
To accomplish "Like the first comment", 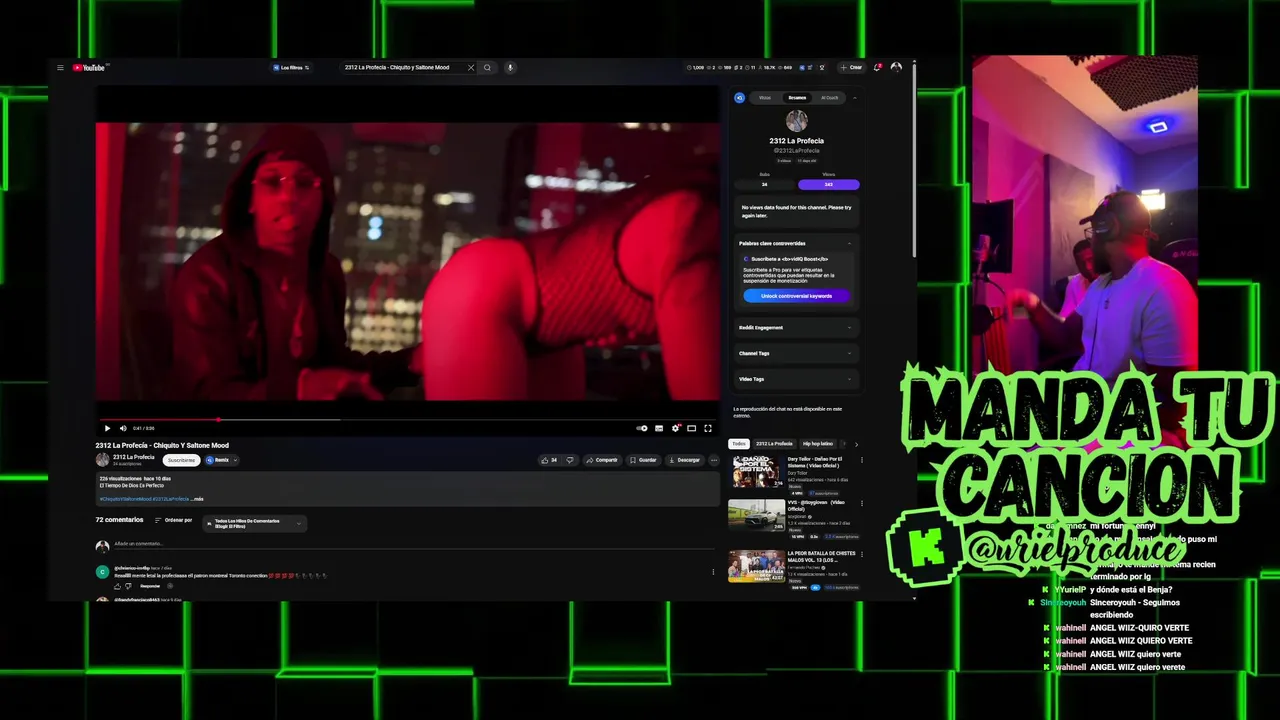I will click(117, 586).
